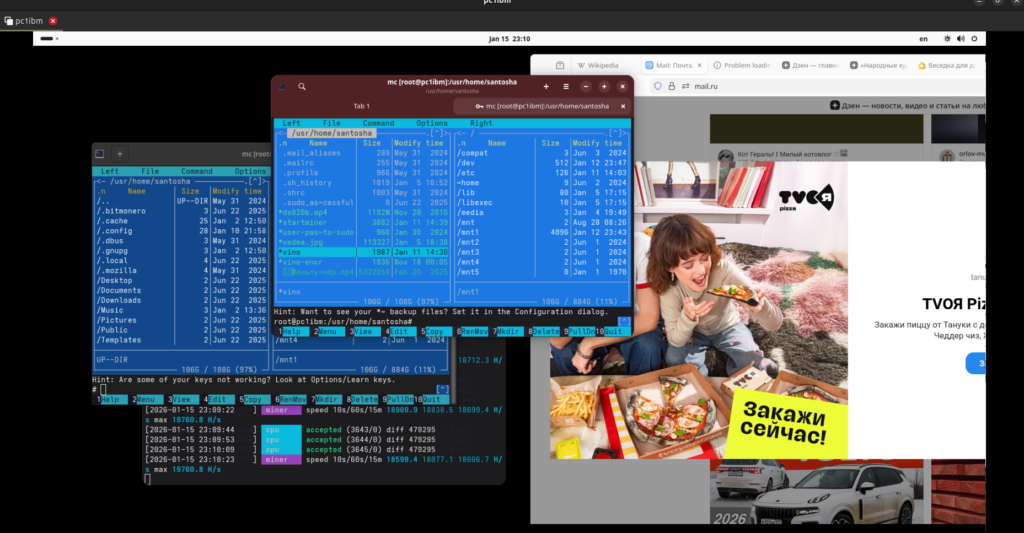This screenshot has width=1024, height=533.
Task: Close the mc root@pc1ibm terminal tab
Action: (x=623, y=106)
